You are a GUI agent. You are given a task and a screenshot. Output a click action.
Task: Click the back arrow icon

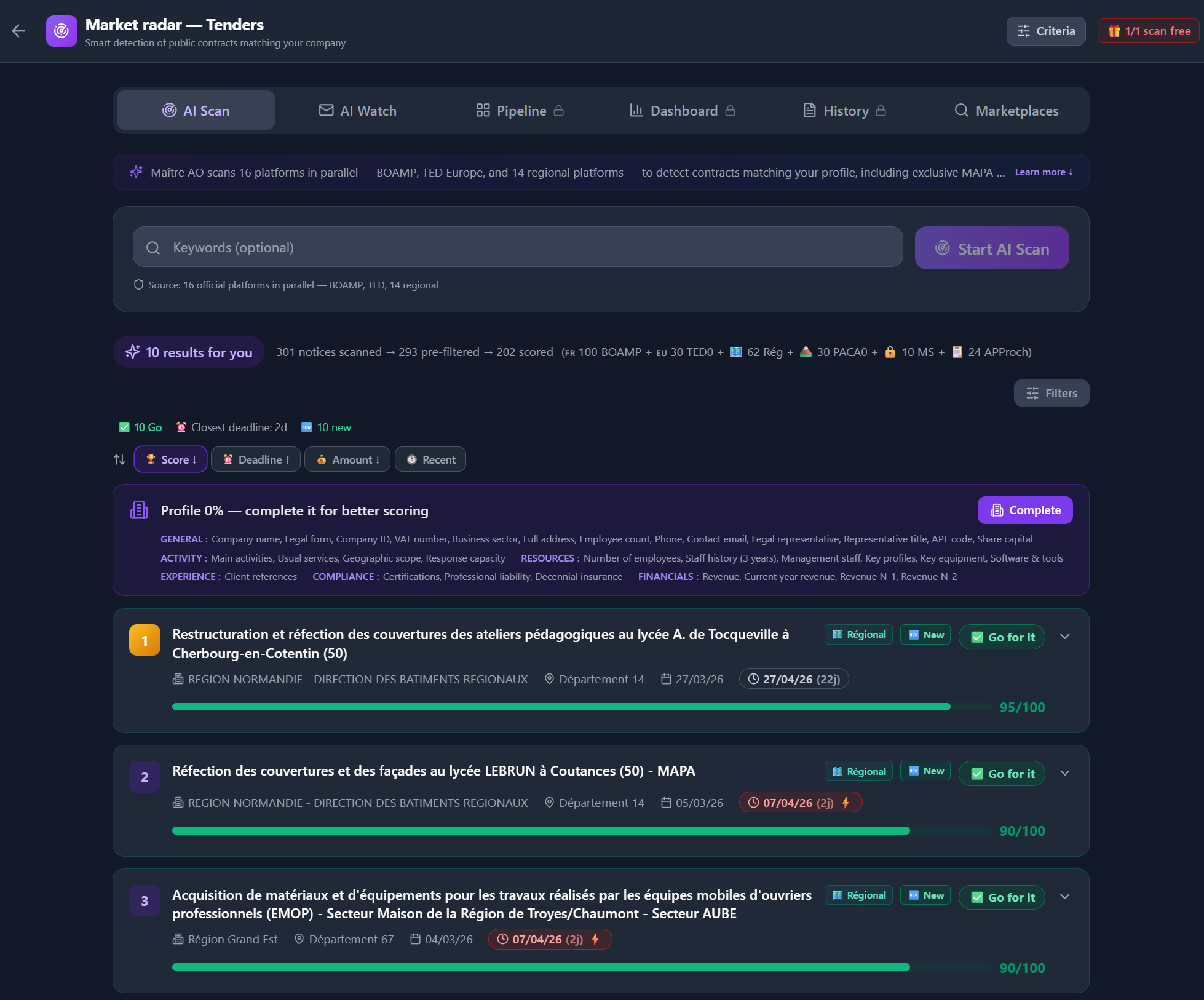click(18, 31)
